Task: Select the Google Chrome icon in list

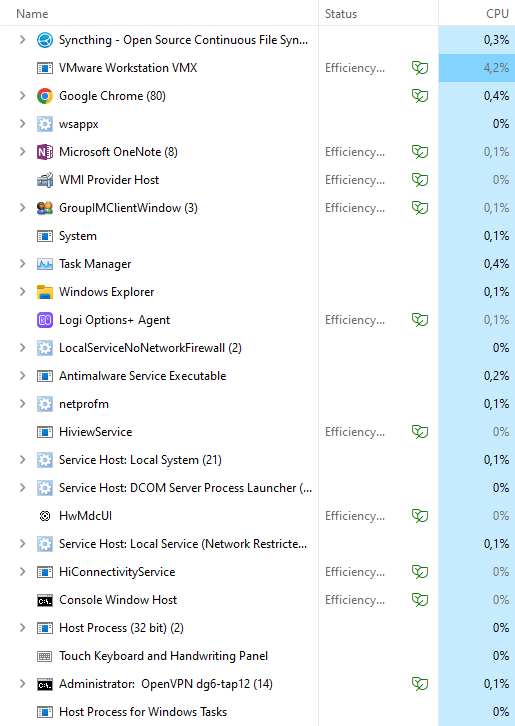Action: pyautogui.click(x=44, y=96)
